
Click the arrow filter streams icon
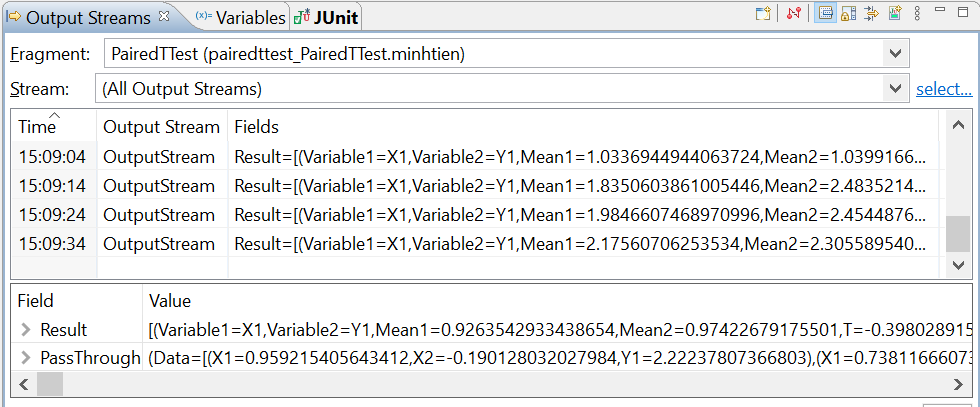[x=871, y=14]
